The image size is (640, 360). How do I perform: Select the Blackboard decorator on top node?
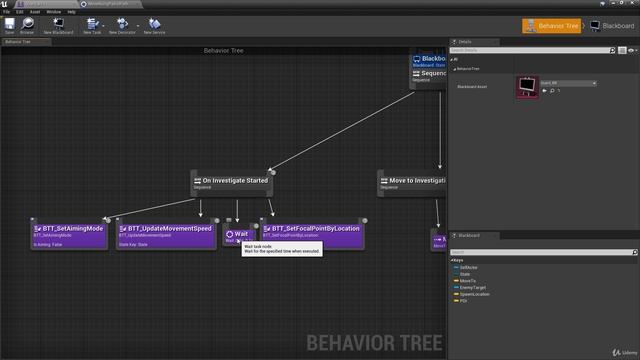click(429, 61)
